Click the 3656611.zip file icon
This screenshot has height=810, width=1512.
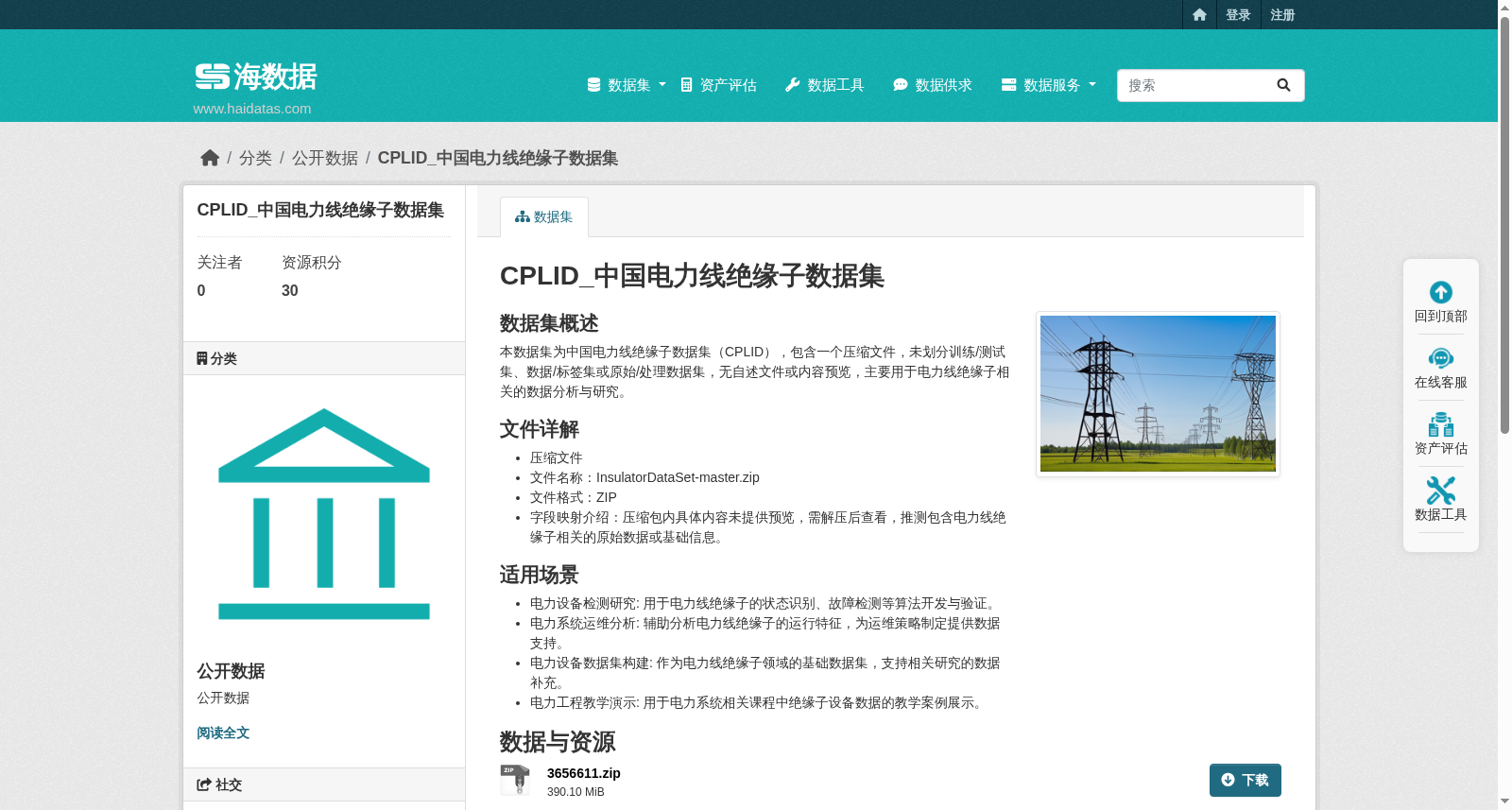[x=515, y=780]
